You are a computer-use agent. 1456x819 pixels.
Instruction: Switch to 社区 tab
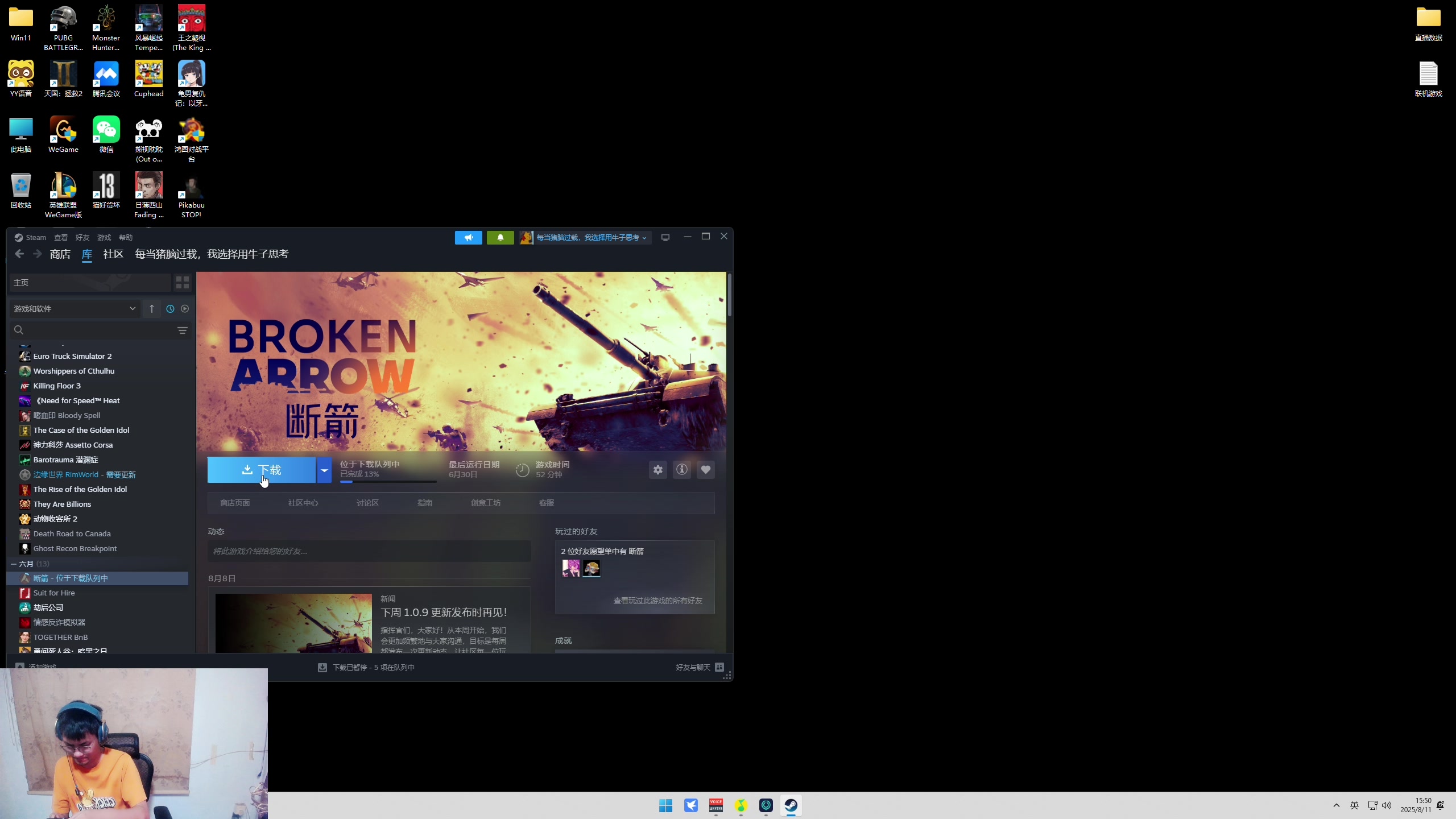pos(114,254)
